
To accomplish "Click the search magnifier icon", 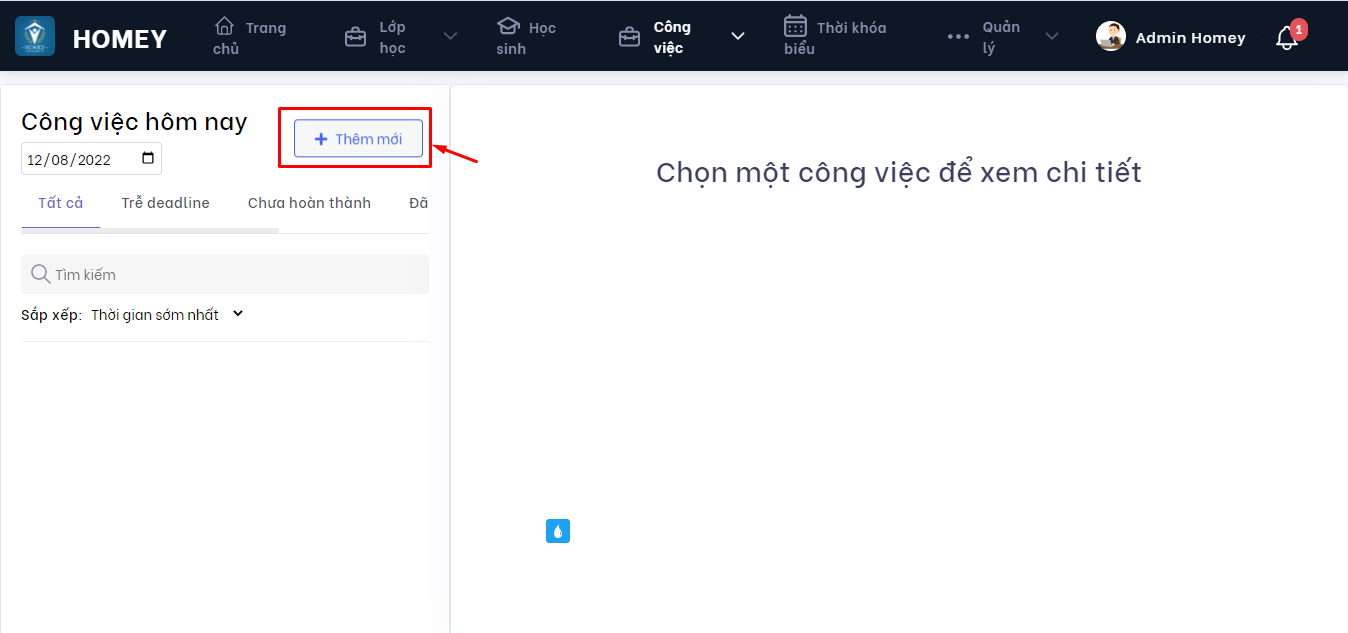I will click(x=40, y=273).
